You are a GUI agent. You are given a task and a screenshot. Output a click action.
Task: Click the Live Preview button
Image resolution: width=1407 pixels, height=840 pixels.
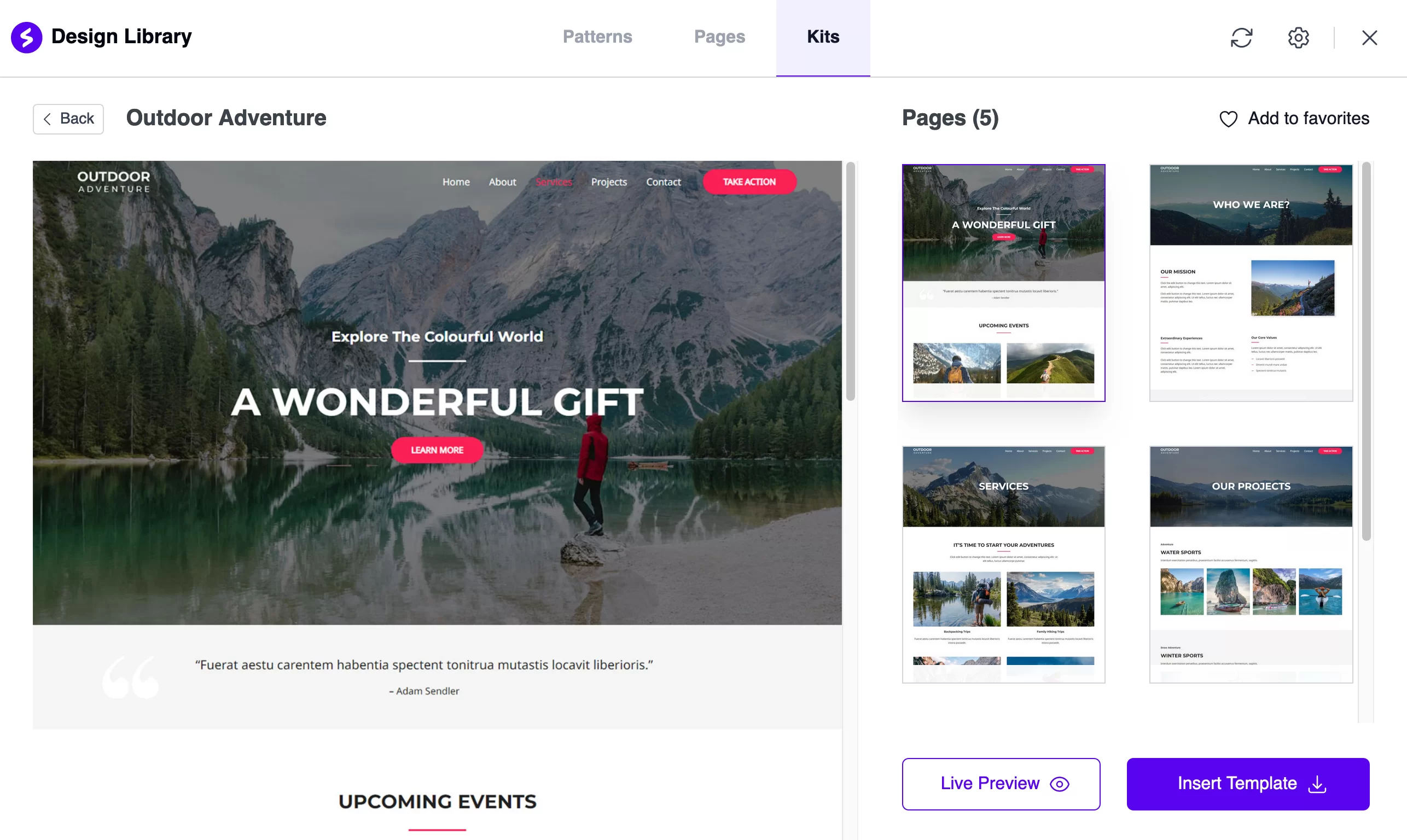pyautogui.click(x=1001, y=783)
